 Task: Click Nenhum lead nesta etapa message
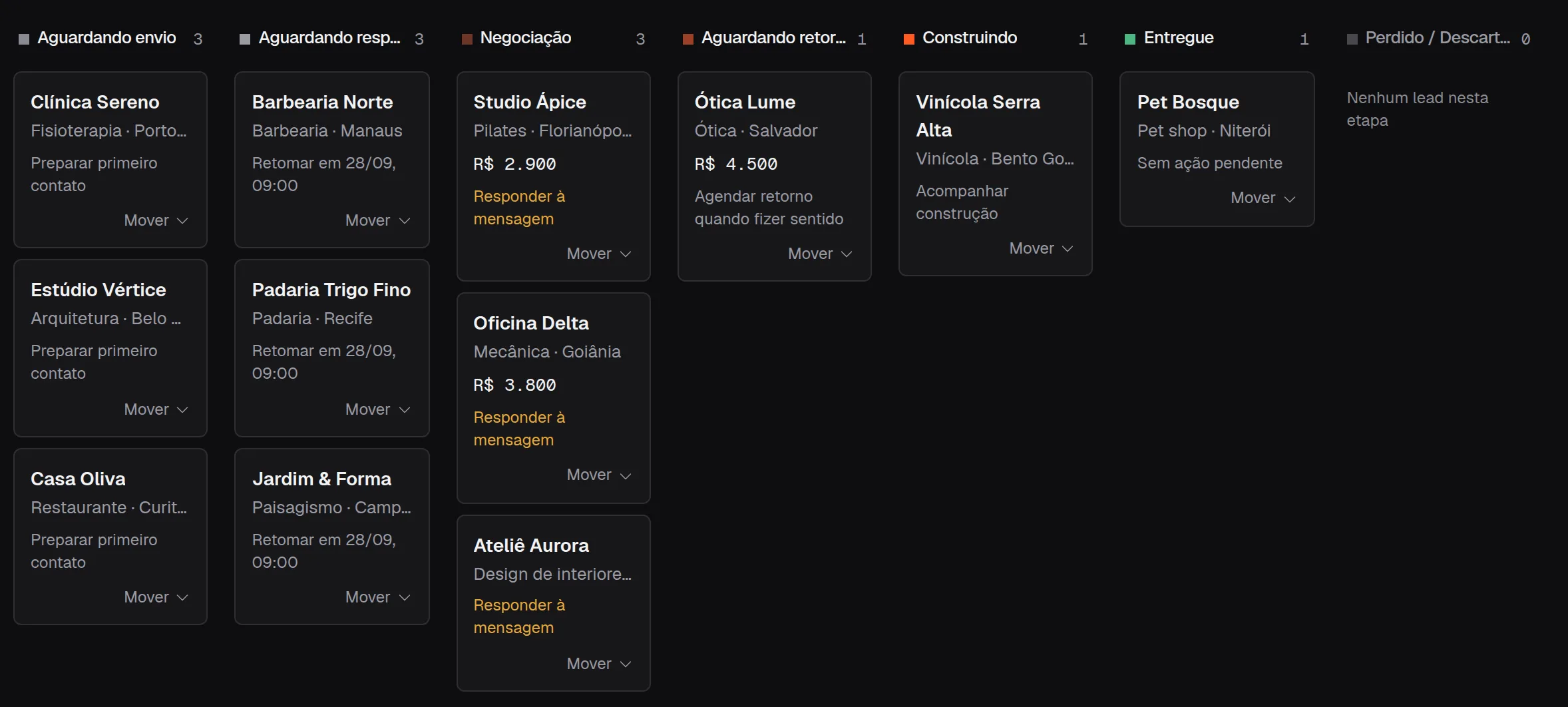[1418, 109]
